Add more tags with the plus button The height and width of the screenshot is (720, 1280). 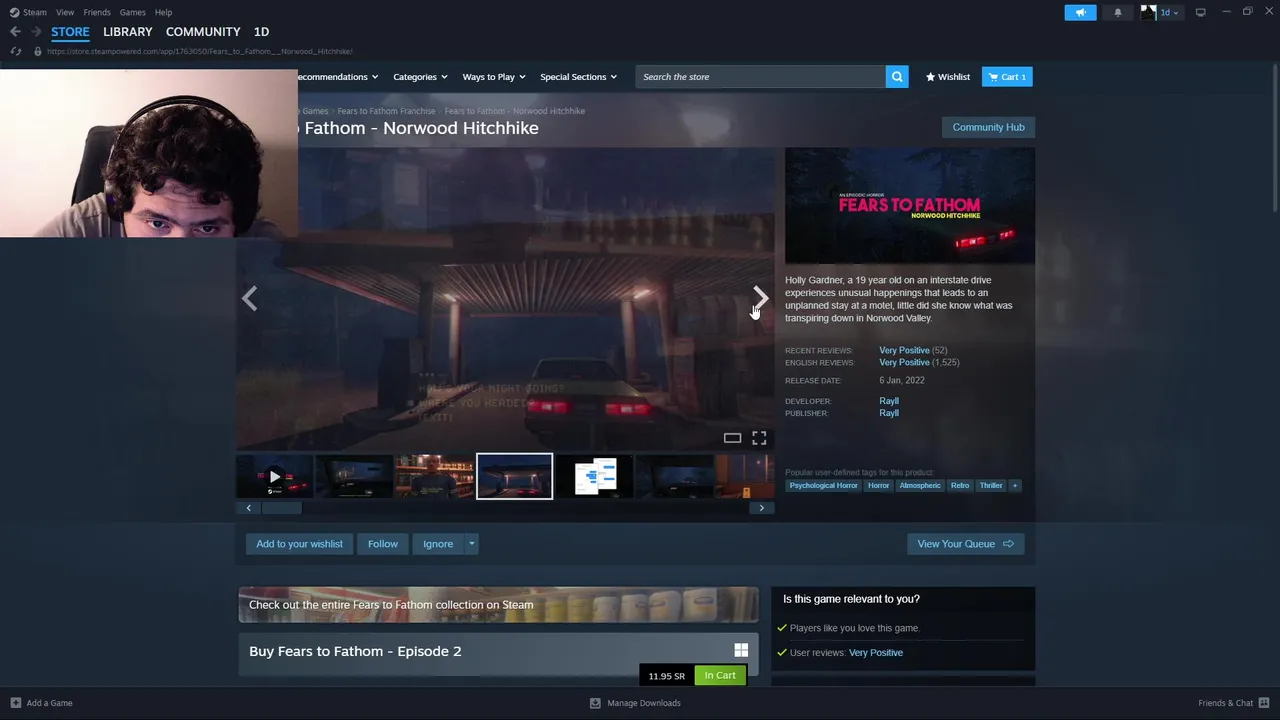tap(1014, 485)
